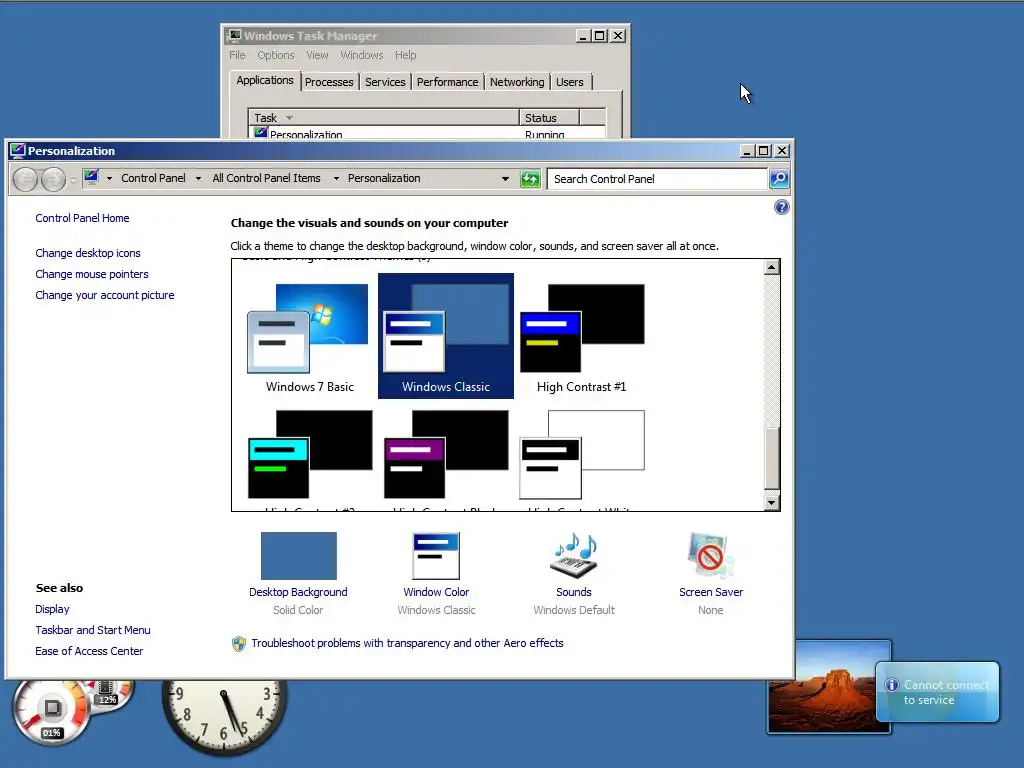This screenshot has height=768, width=1024.
Task: Click the Status column header in Task Manager
Action: pyautogui.click(x=549, y=118)
